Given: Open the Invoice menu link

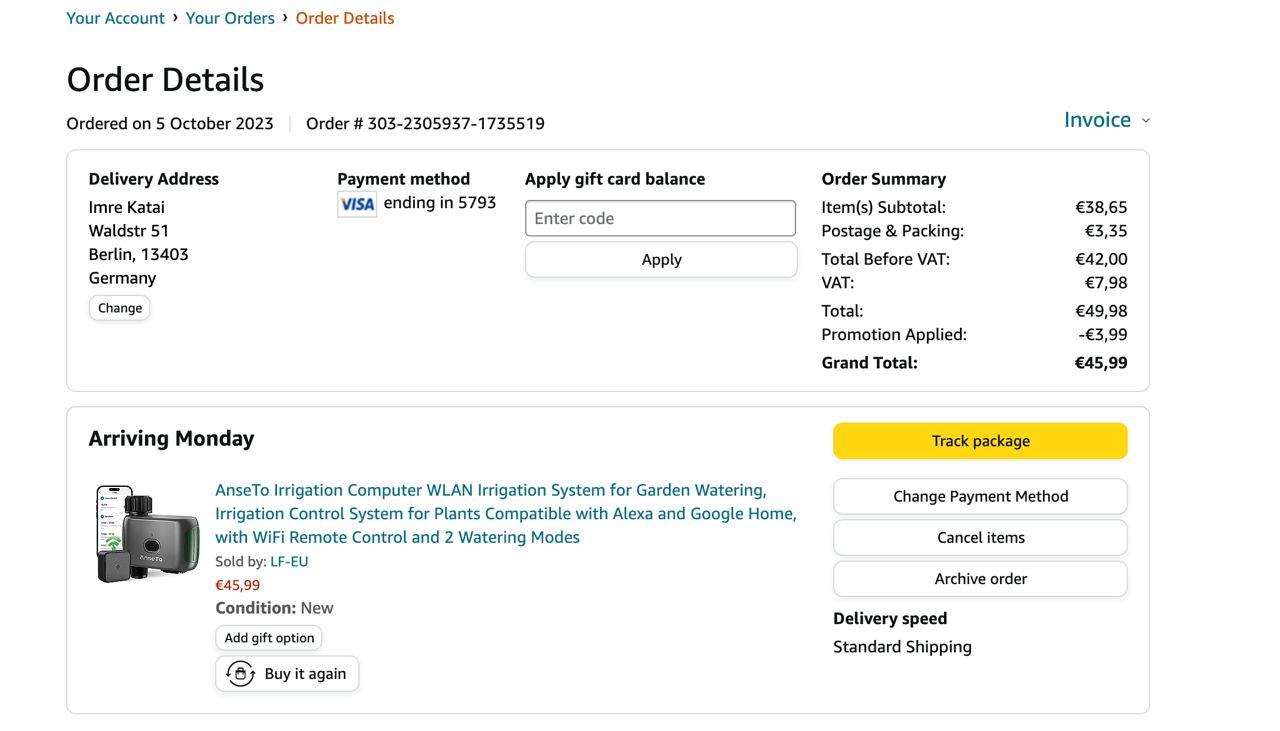Looking at the screenshot, I should (x=1097, y=120).
